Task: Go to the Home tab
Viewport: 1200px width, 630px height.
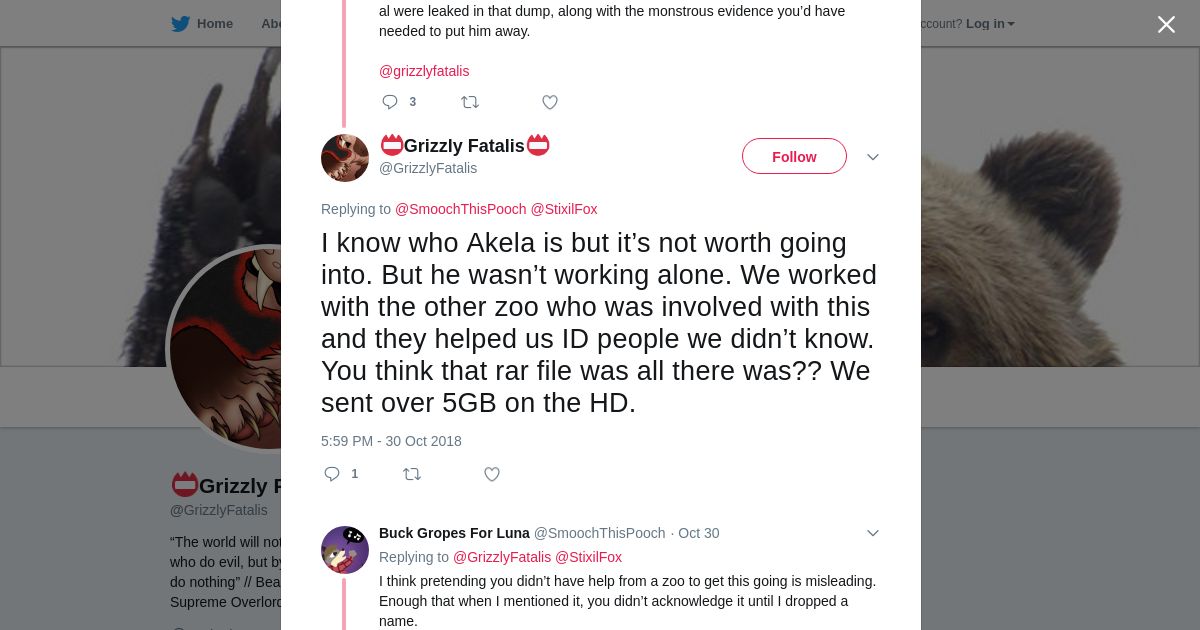Action: (214, 24)
